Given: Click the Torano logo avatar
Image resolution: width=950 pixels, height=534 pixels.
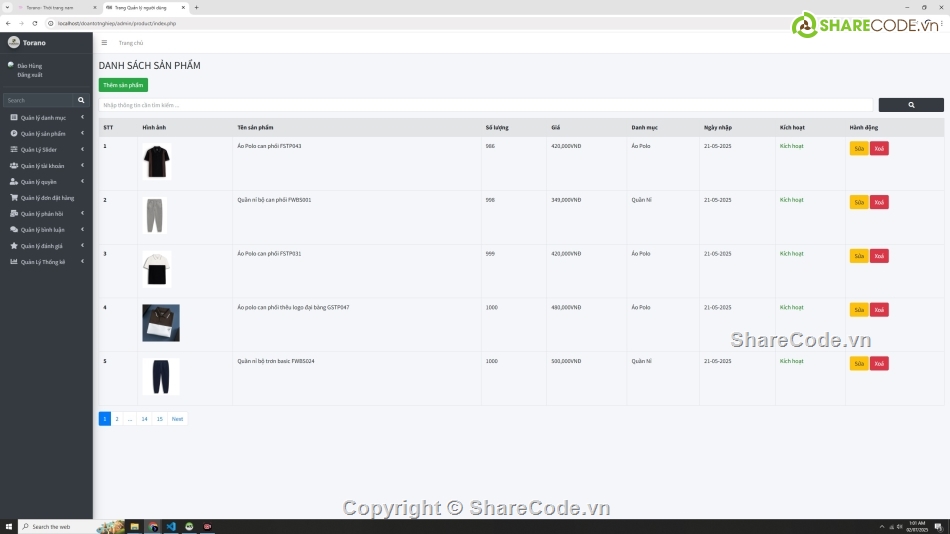Looking at the screenshot, I should click(13, 42).
